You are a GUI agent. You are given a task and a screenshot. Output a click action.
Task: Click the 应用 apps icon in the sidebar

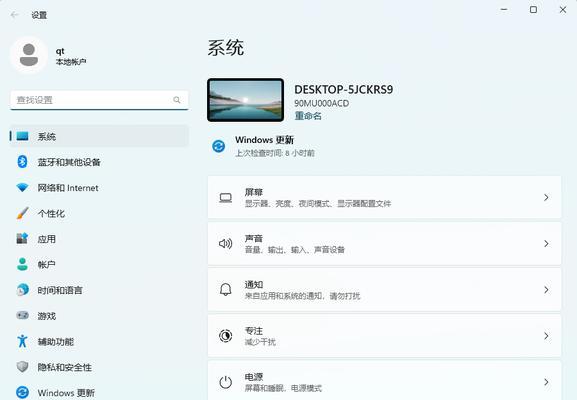(x=22, y=239)
